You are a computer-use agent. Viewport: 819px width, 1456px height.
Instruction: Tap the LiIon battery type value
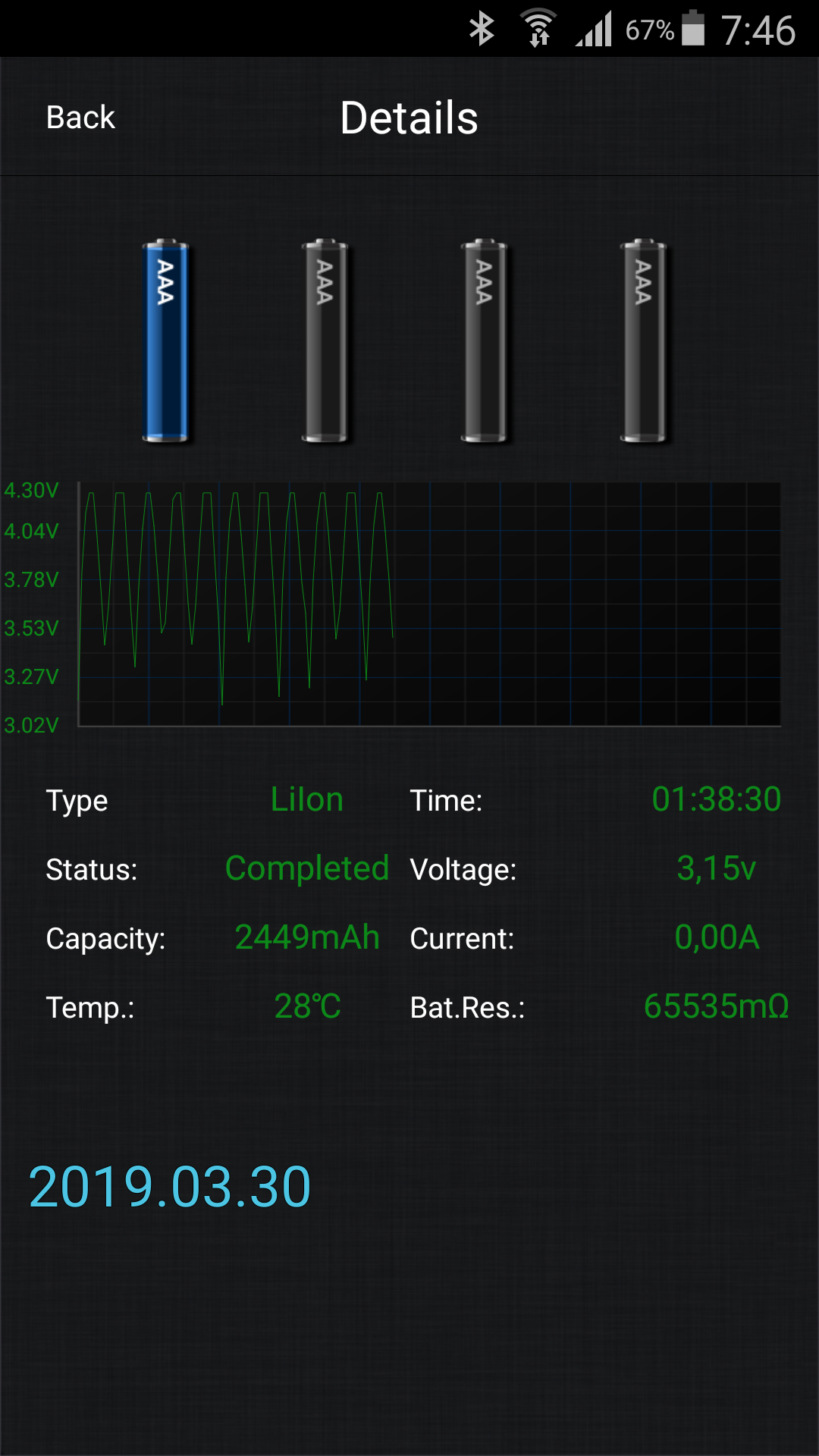coord(307,800)
